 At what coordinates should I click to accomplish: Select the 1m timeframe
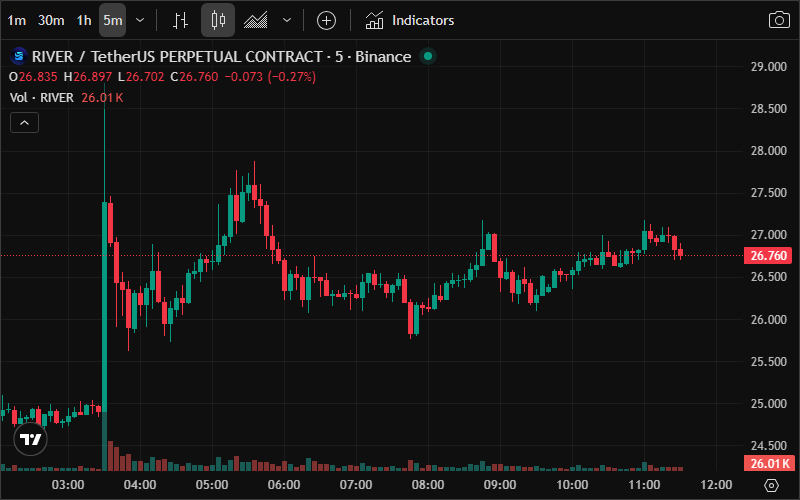[x=17, y=20]
